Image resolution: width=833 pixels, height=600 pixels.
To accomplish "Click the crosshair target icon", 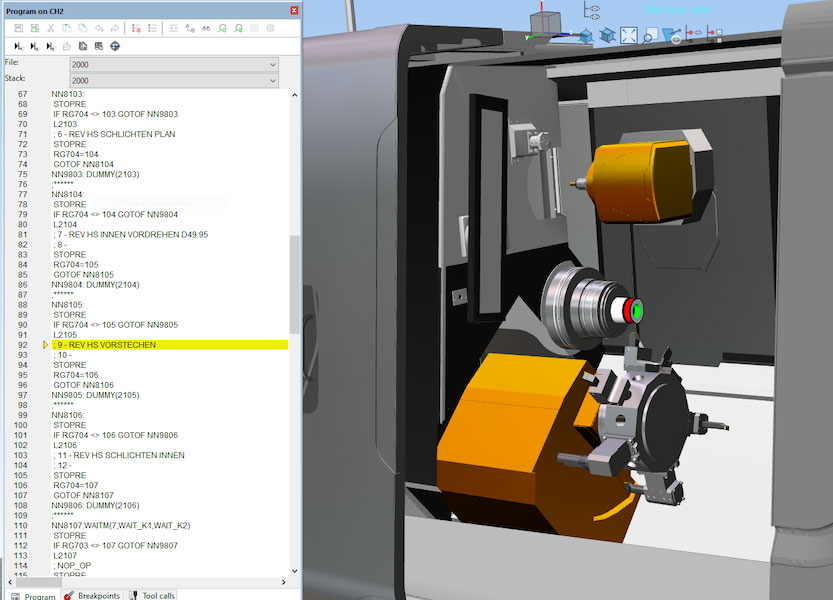I will 114,46.
